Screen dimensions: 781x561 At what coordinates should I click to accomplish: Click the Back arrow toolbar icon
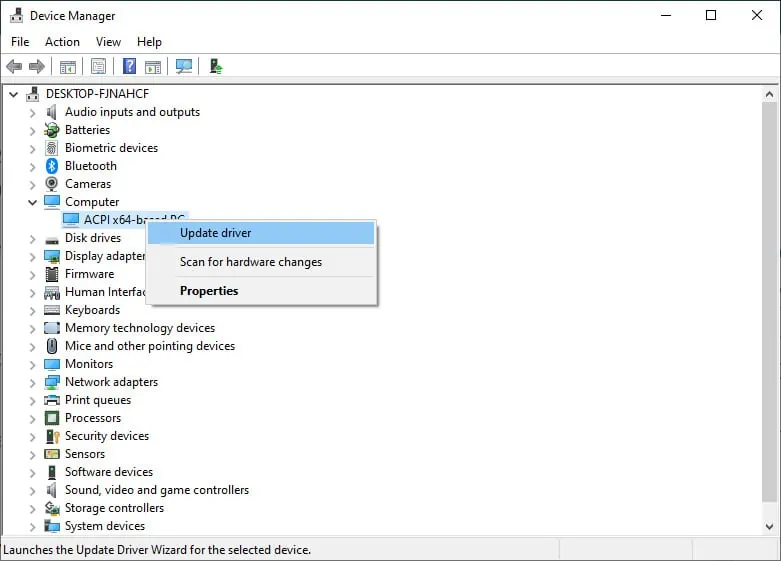click(x=14, y=66)
